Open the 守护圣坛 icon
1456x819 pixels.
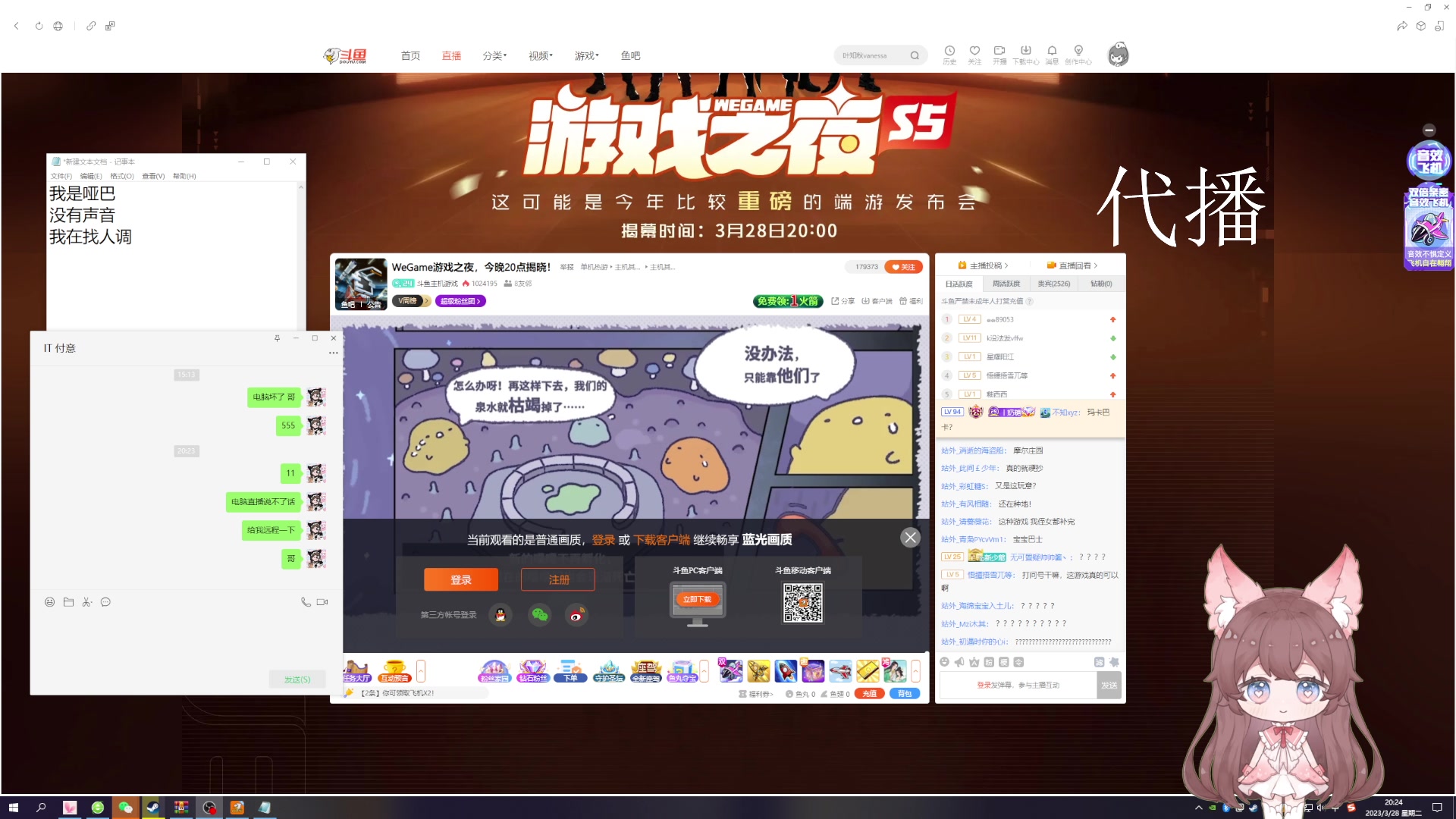[608, 671]
